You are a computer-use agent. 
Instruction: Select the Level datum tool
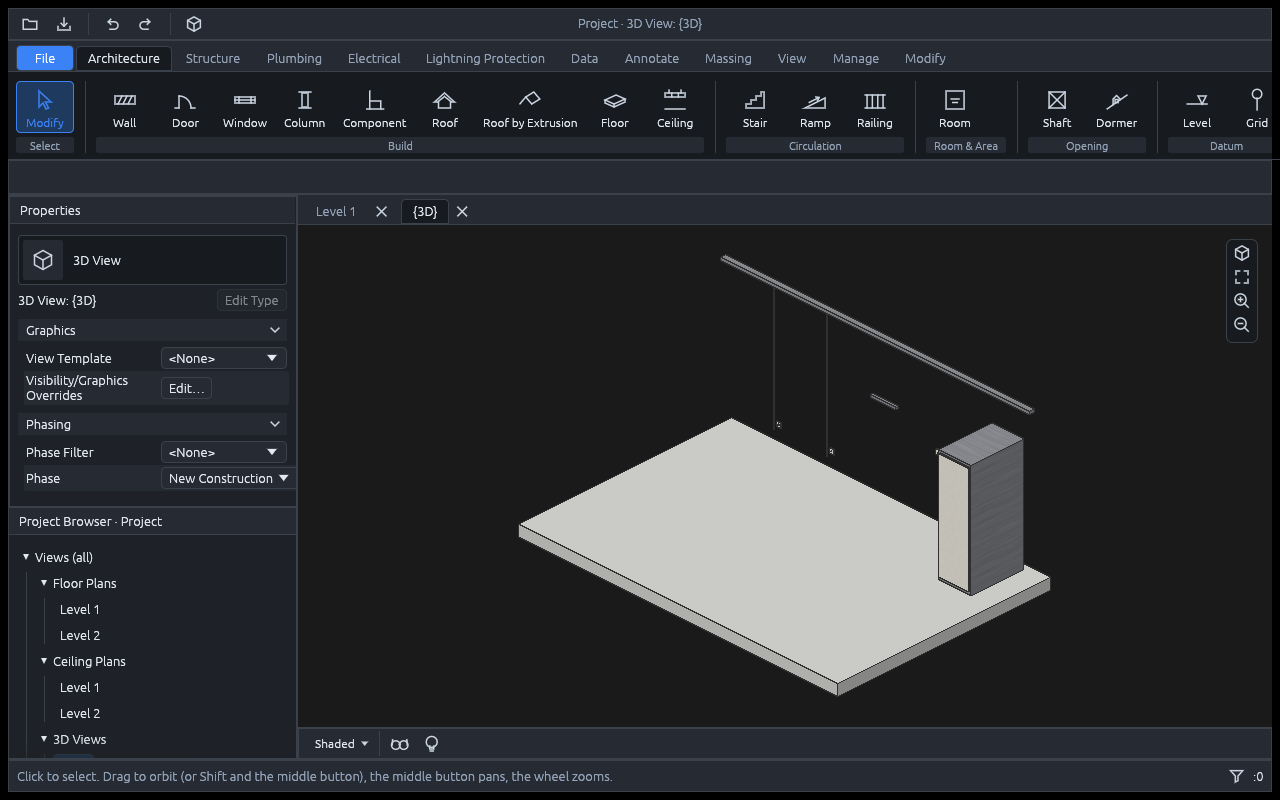[1197, 109]
